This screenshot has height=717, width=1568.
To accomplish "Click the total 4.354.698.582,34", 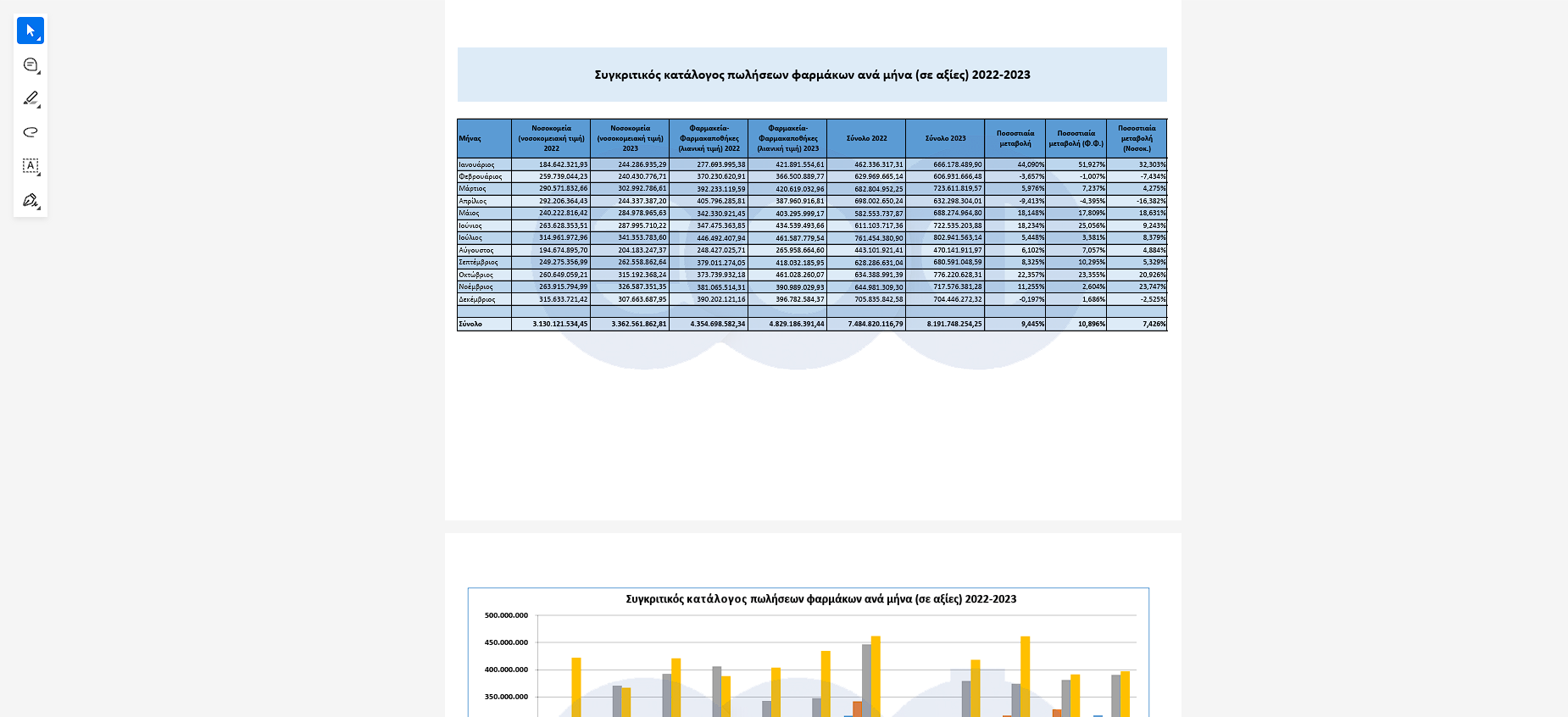I will click(x=717, y=324).
